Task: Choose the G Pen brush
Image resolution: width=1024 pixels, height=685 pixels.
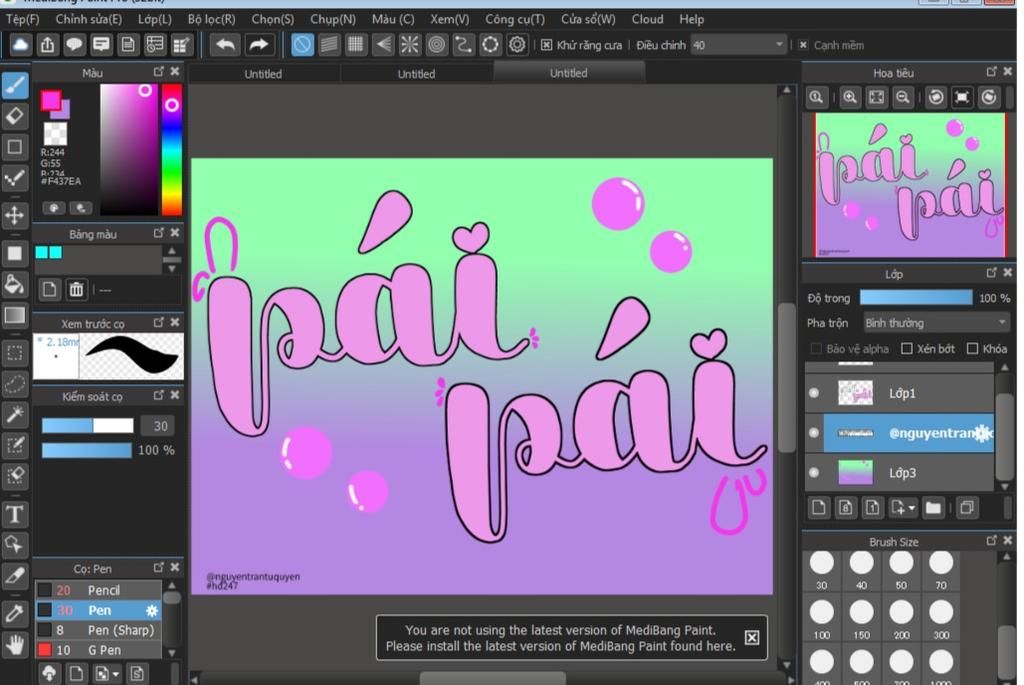Action: (x=98, y=650)
